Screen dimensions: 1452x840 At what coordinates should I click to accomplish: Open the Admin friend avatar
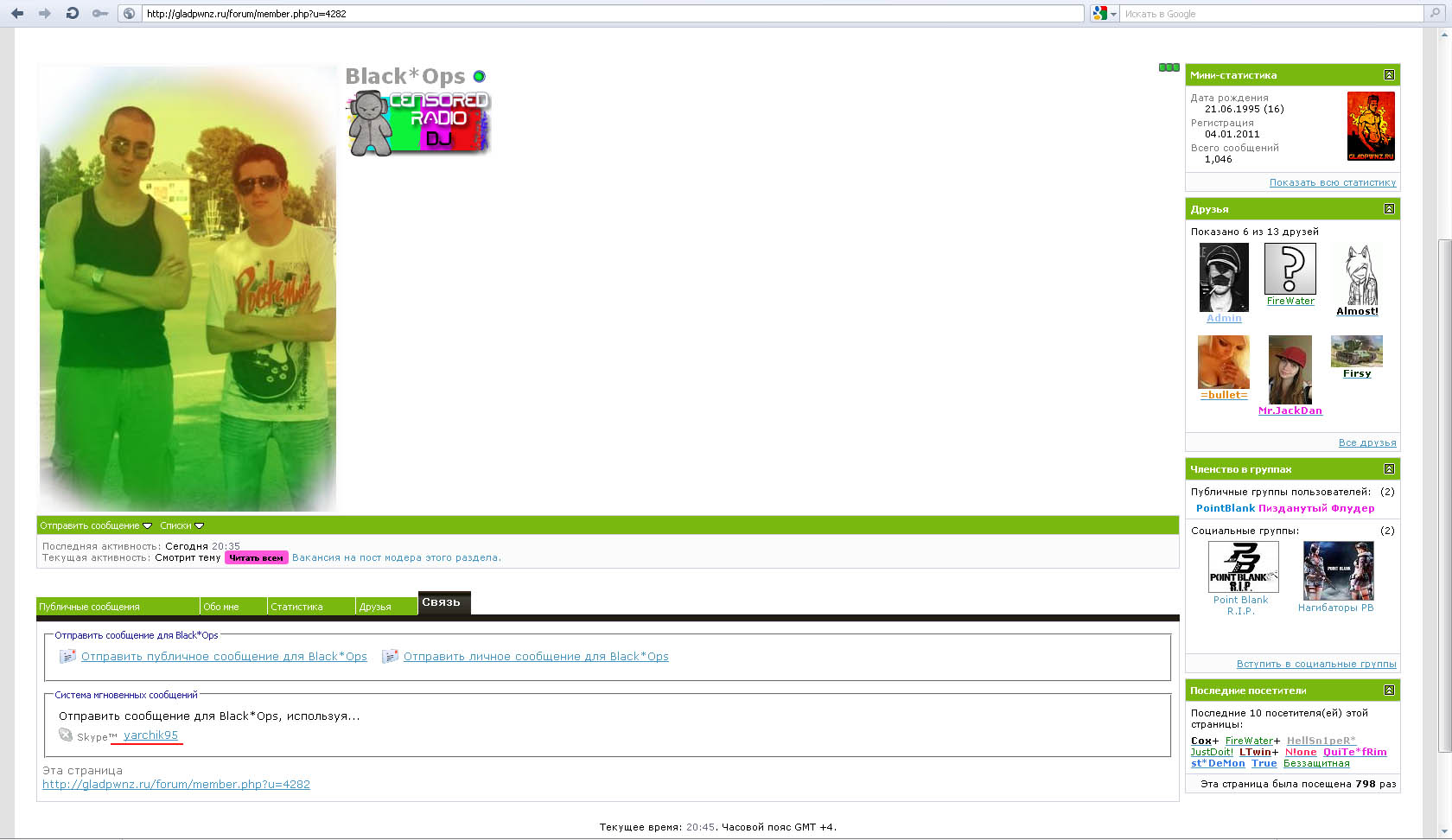tap(1224, 277)
